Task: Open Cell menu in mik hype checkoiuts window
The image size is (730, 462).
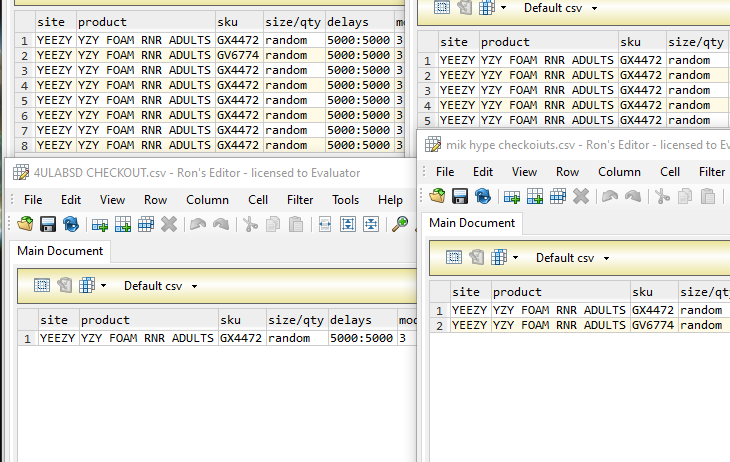Action: coord(670,172)
